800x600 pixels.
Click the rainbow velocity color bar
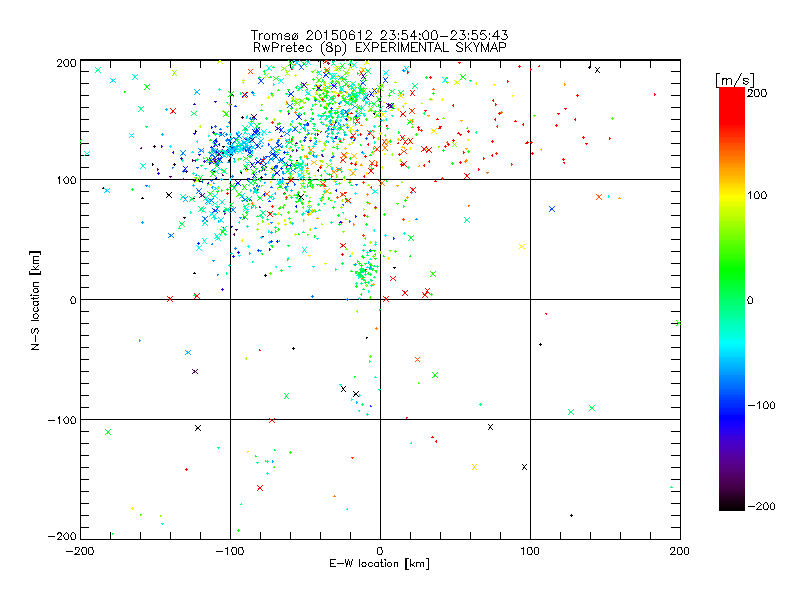point(732,299)
